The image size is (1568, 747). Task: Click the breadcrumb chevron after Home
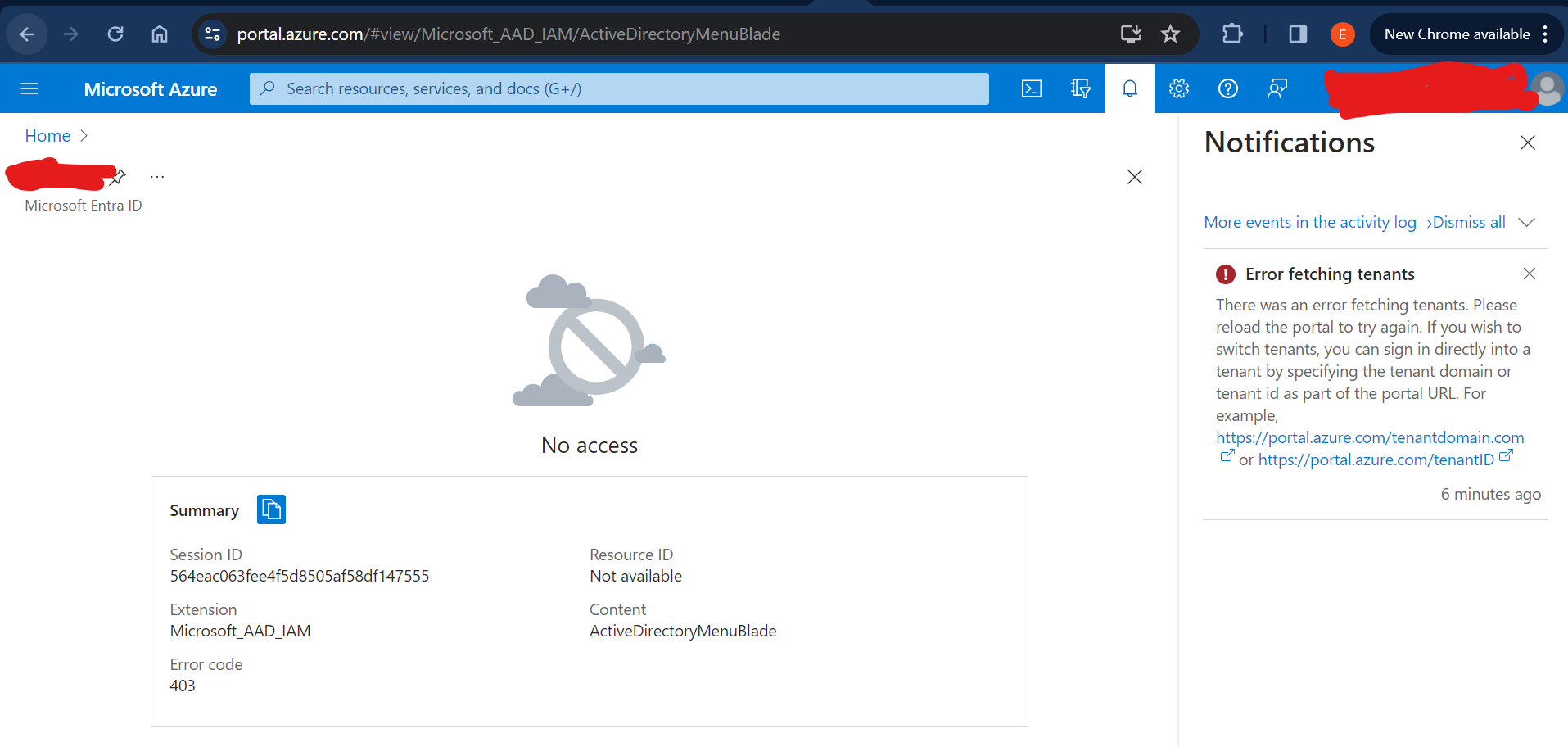(84, 136)
